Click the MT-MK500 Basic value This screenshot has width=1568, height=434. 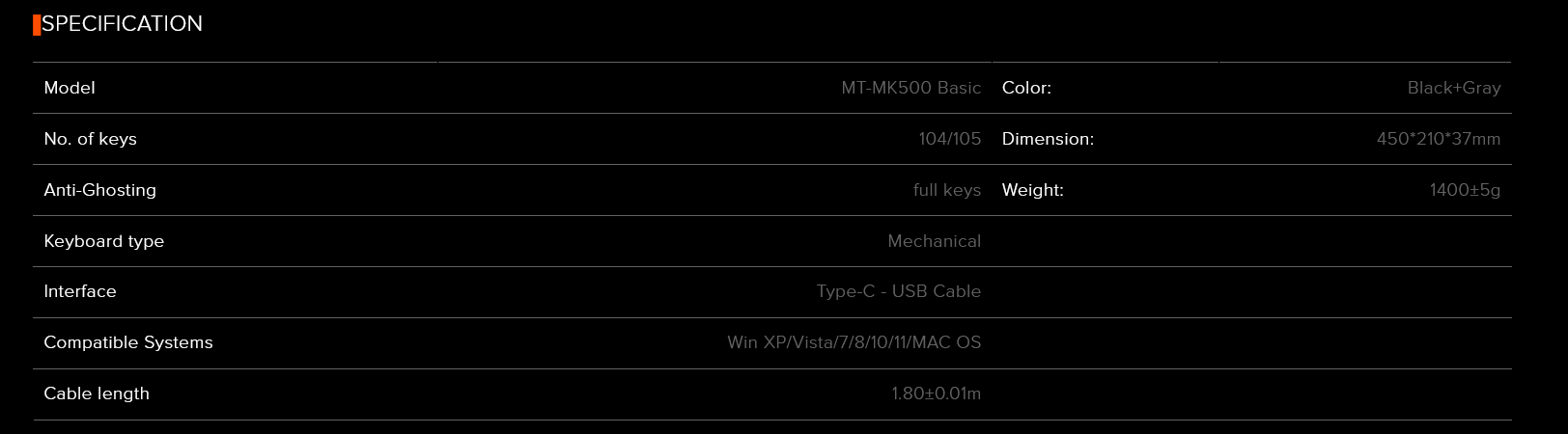[x=910, y=88]
